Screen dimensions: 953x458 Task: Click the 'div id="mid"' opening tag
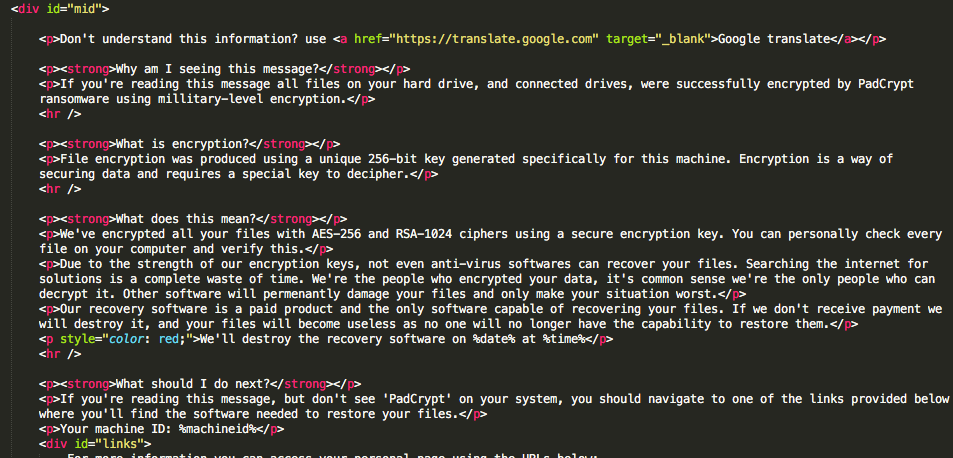coord(60,9)
